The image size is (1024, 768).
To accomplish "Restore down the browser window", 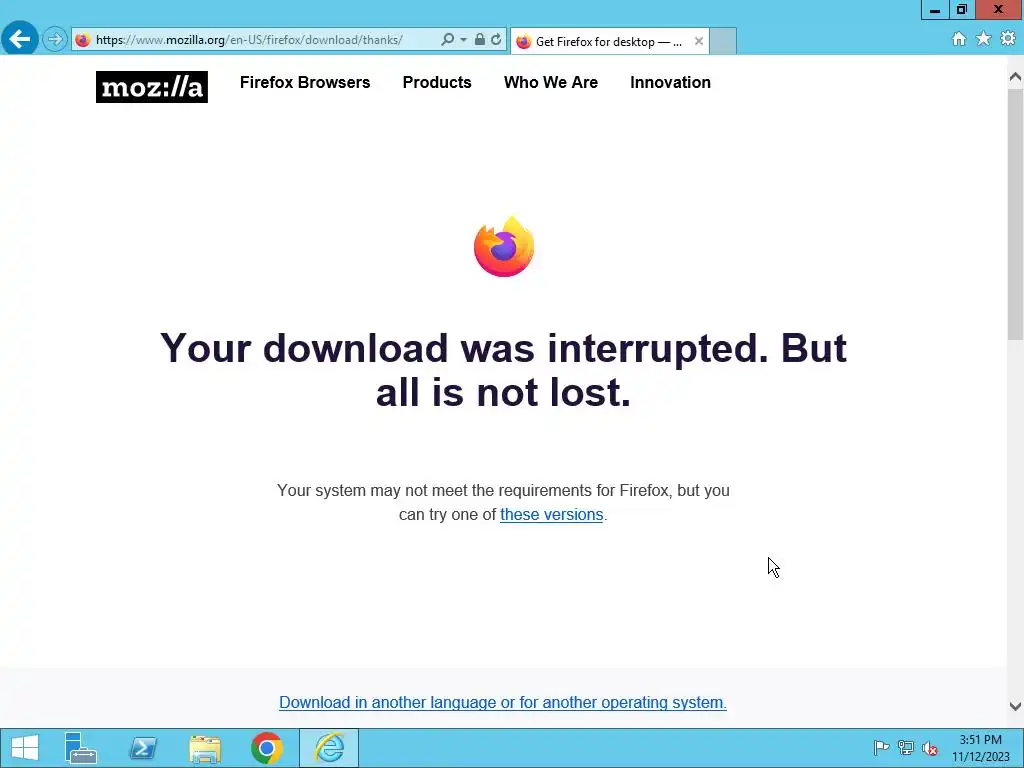I will [x=961, y=9].
